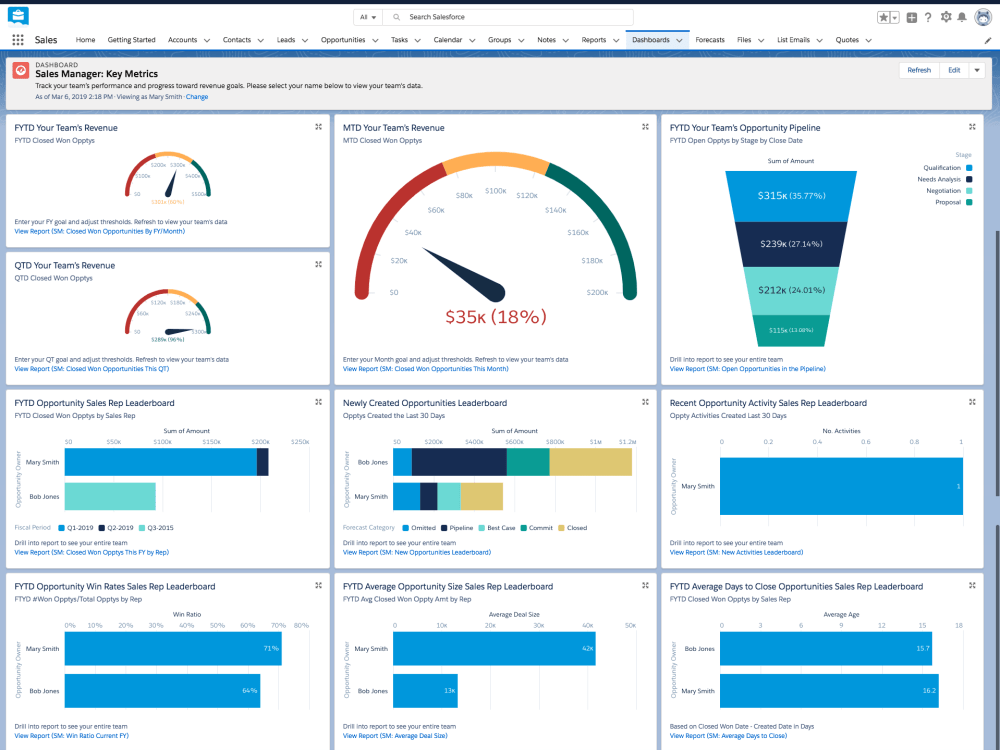Viewport: 1000px width, 750px height.
Task: View Report Closed Won Opportunities This Month
Action: point(425,369)
